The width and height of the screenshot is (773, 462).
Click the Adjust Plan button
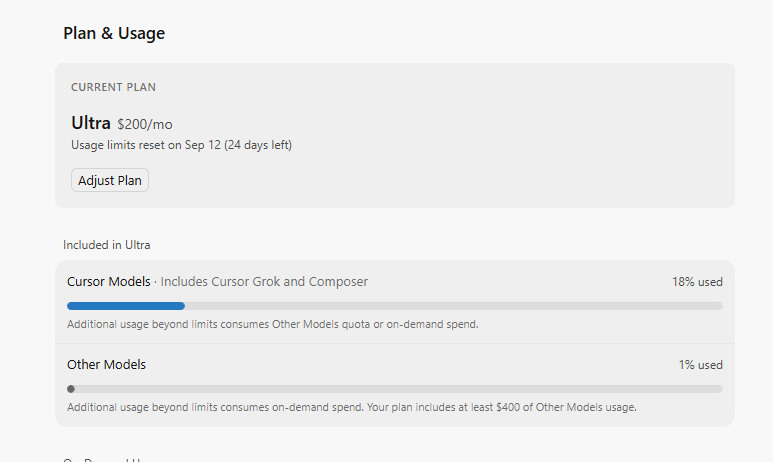pyautogui.click(x=110, y=180)
